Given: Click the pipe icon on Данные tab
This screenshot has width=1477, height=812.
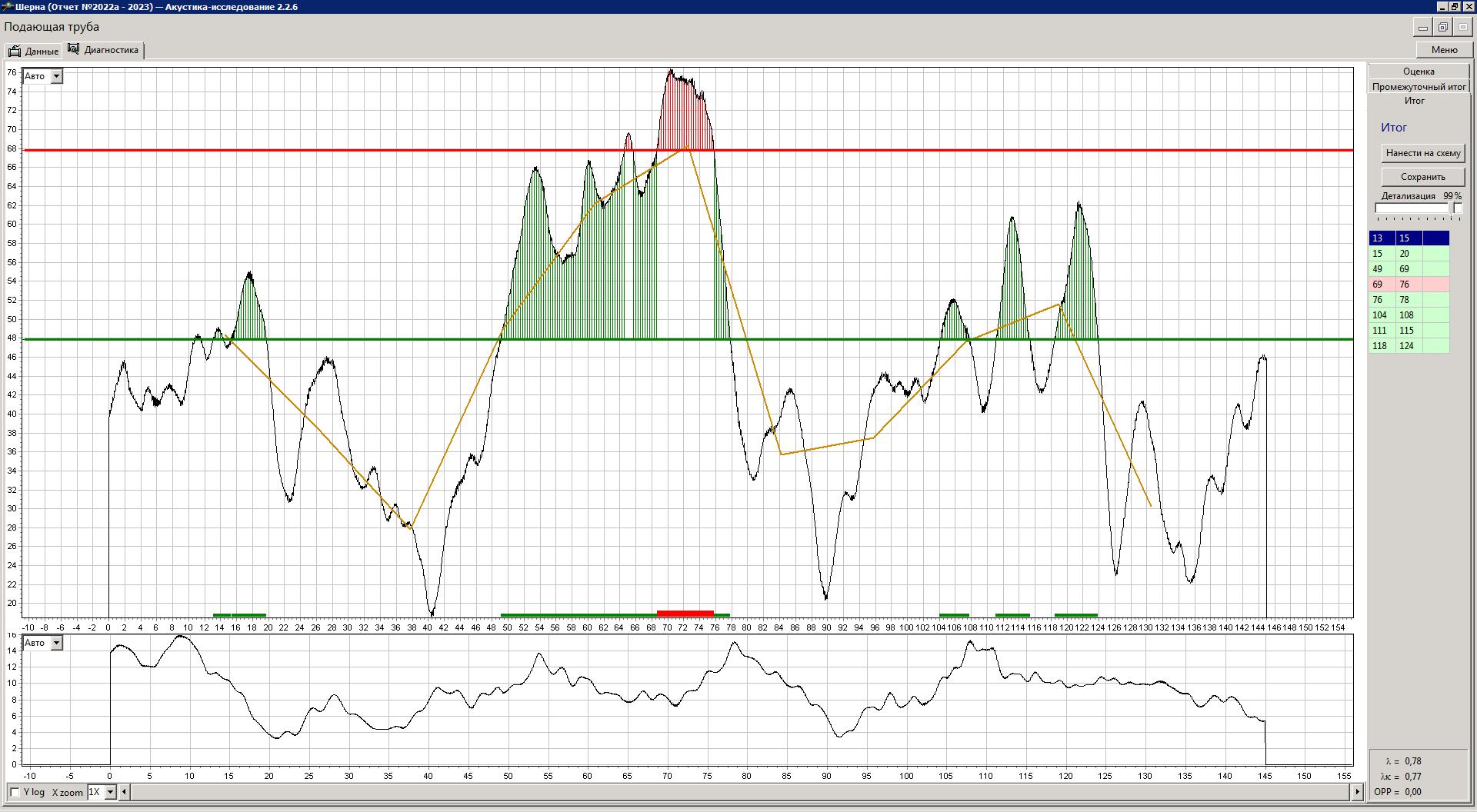Looking at the screenshot, I should click(x=15, y=52).
